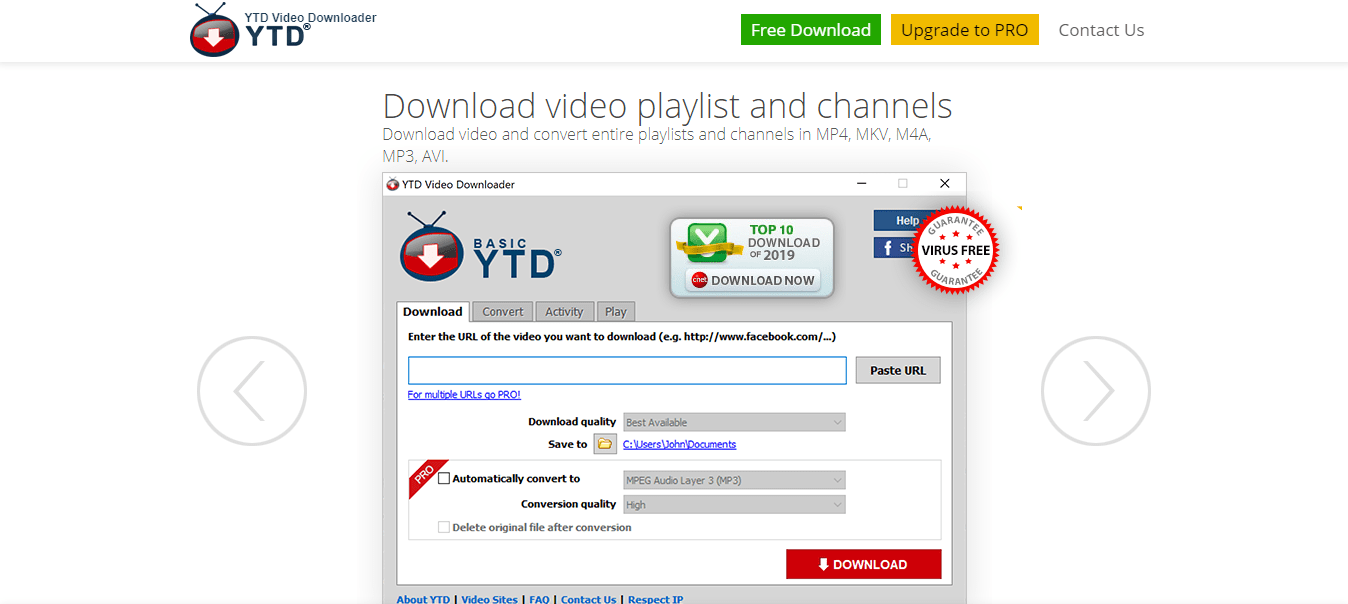Minimize the YTD Video Downloader window
This screenshot has height=604, width=1348.
pos(860,184)
